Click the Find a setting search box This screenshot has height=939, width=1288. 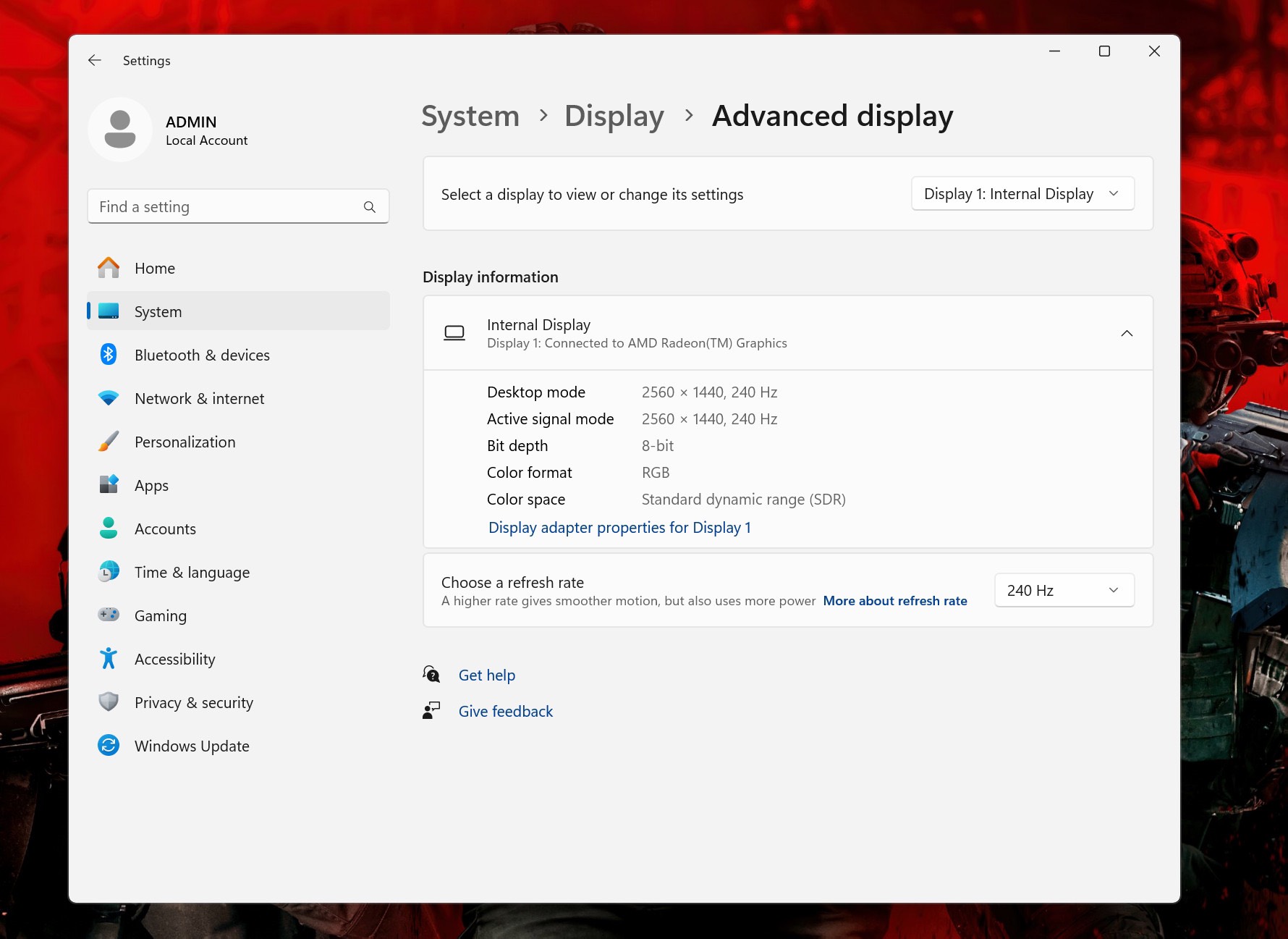tap(228, 207)
